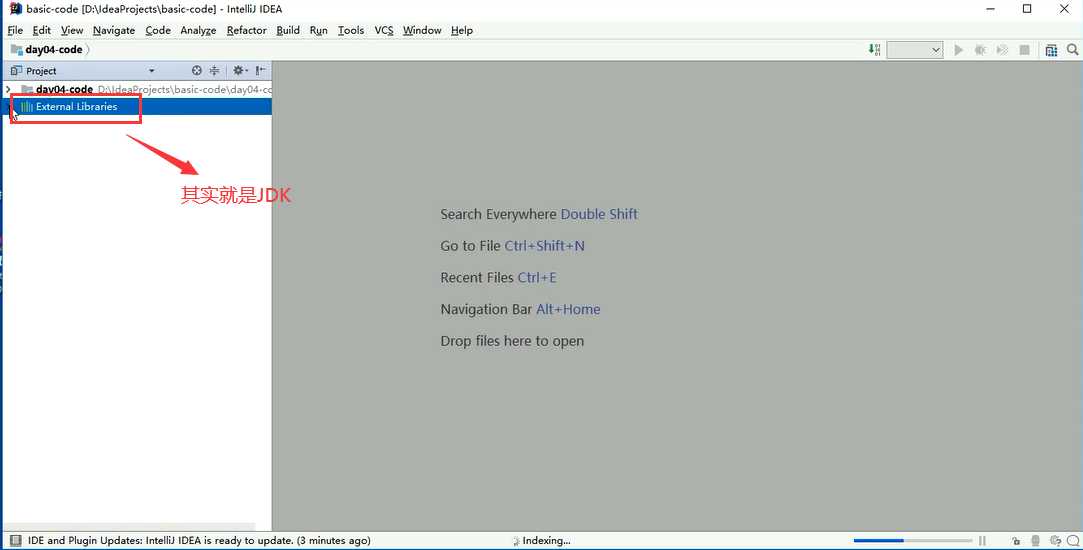Click the Project tool window title icon

(17, 70)
